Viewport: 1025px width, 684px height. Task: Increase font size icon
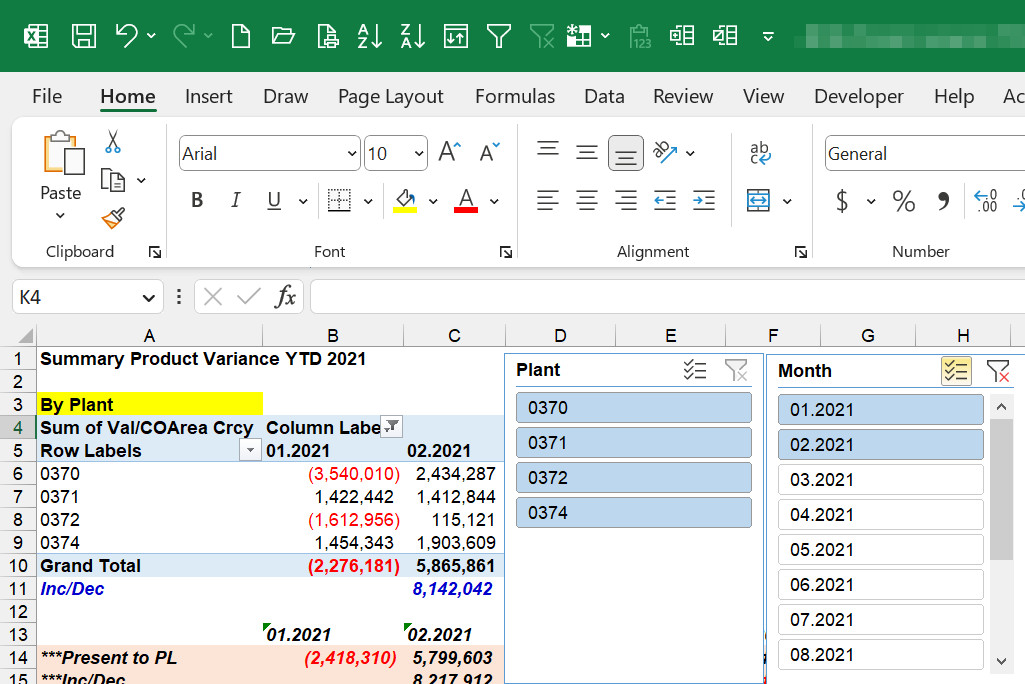(x=450, y=152)
